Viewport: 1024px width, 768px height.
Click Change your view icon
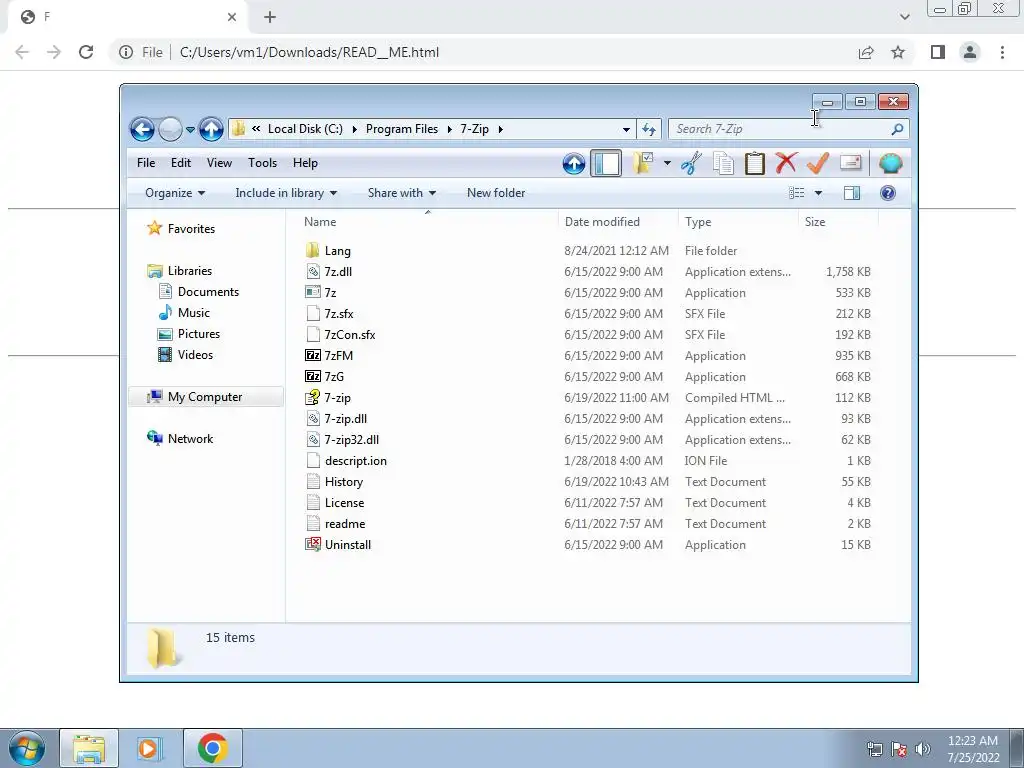[x=796, y=193]
